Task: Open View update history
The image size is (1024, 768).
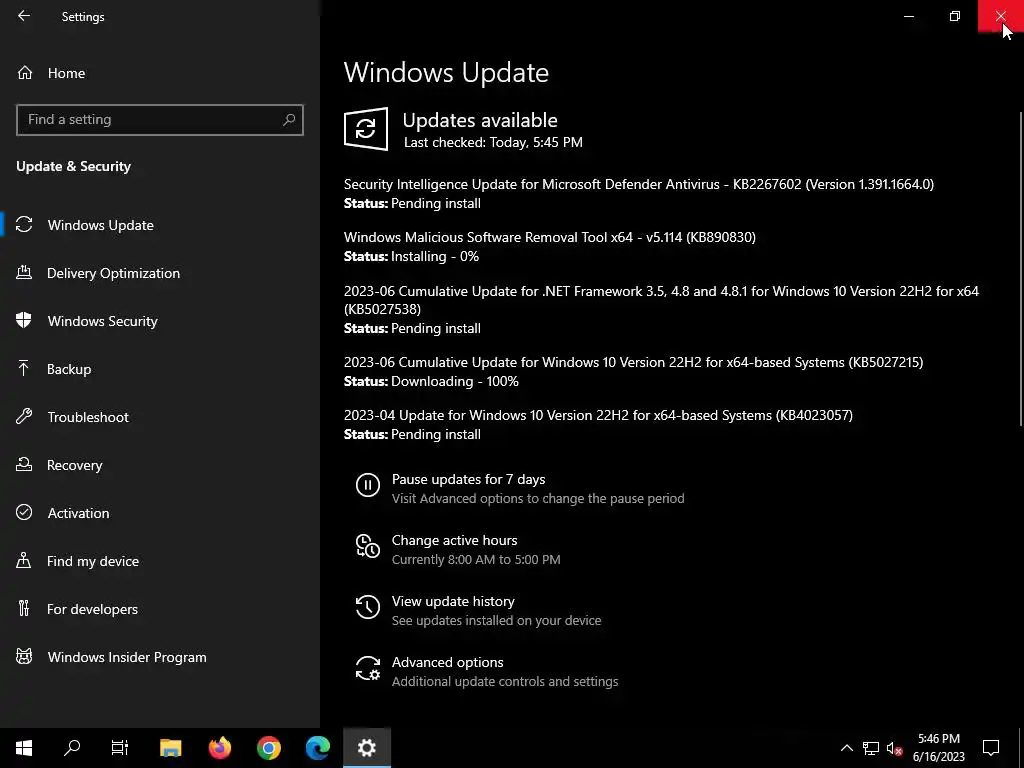Action: (453, 601)
